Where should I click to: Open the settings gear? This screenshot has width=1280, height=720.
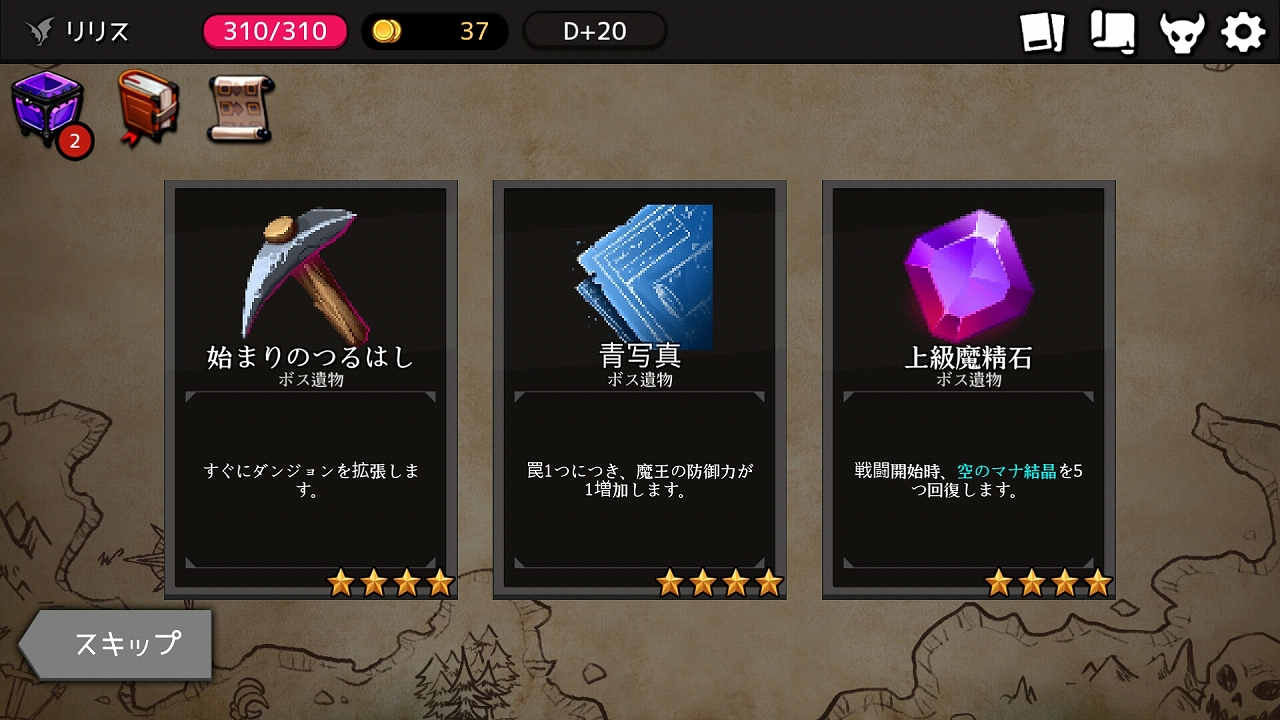tap(1244, 32)
